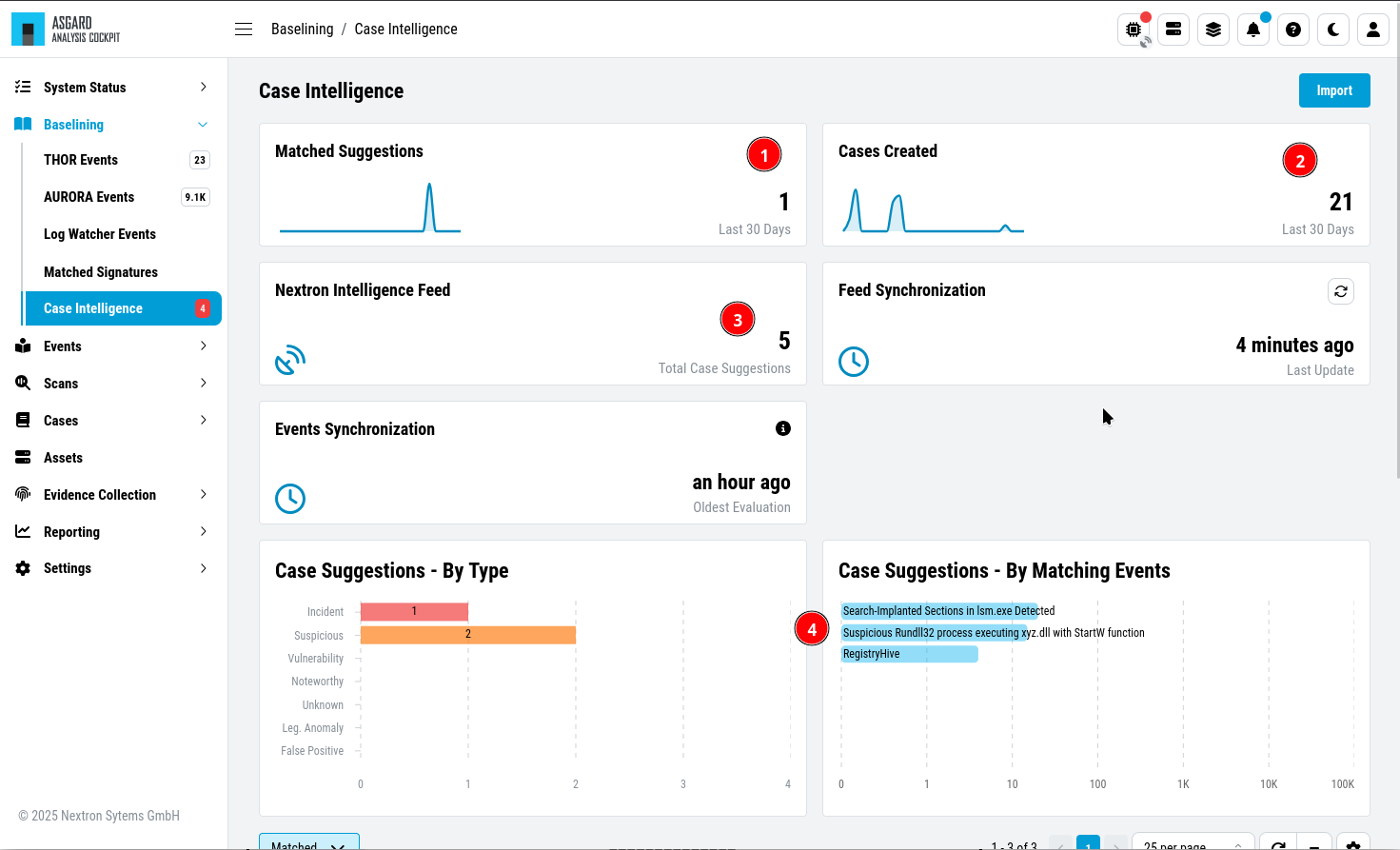
Task: Click the Feed Synchronization clock icon
Action: 854,361
